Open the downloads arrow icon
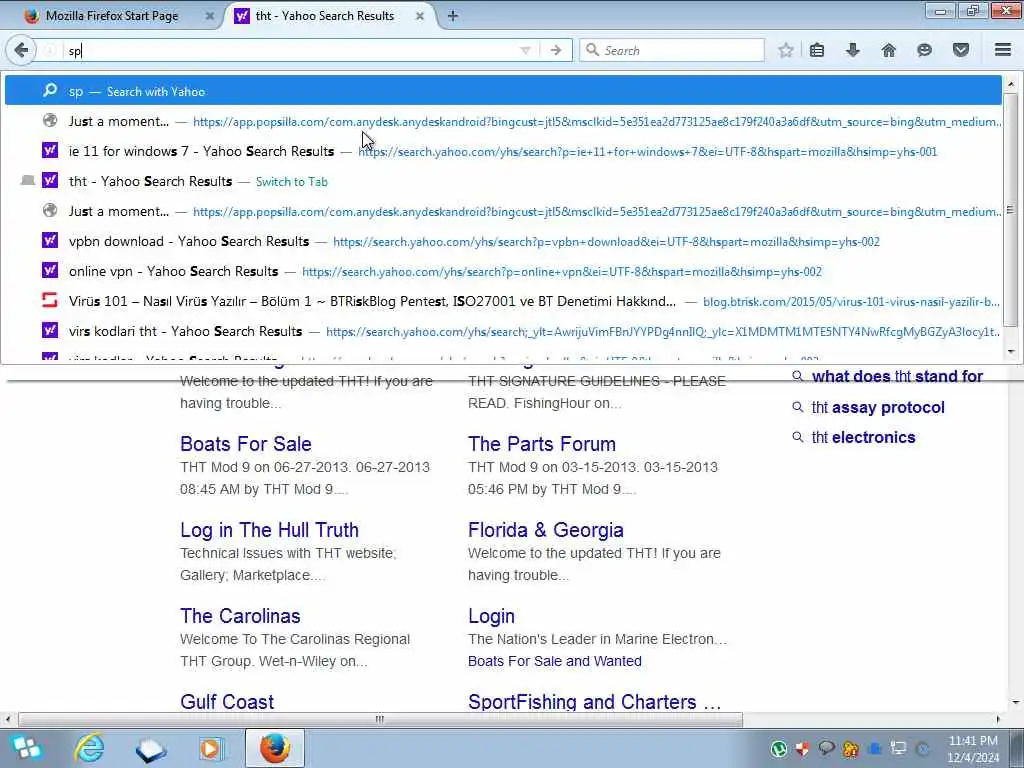The height and width of the screenshot is (768, 1024). (852, 50)
